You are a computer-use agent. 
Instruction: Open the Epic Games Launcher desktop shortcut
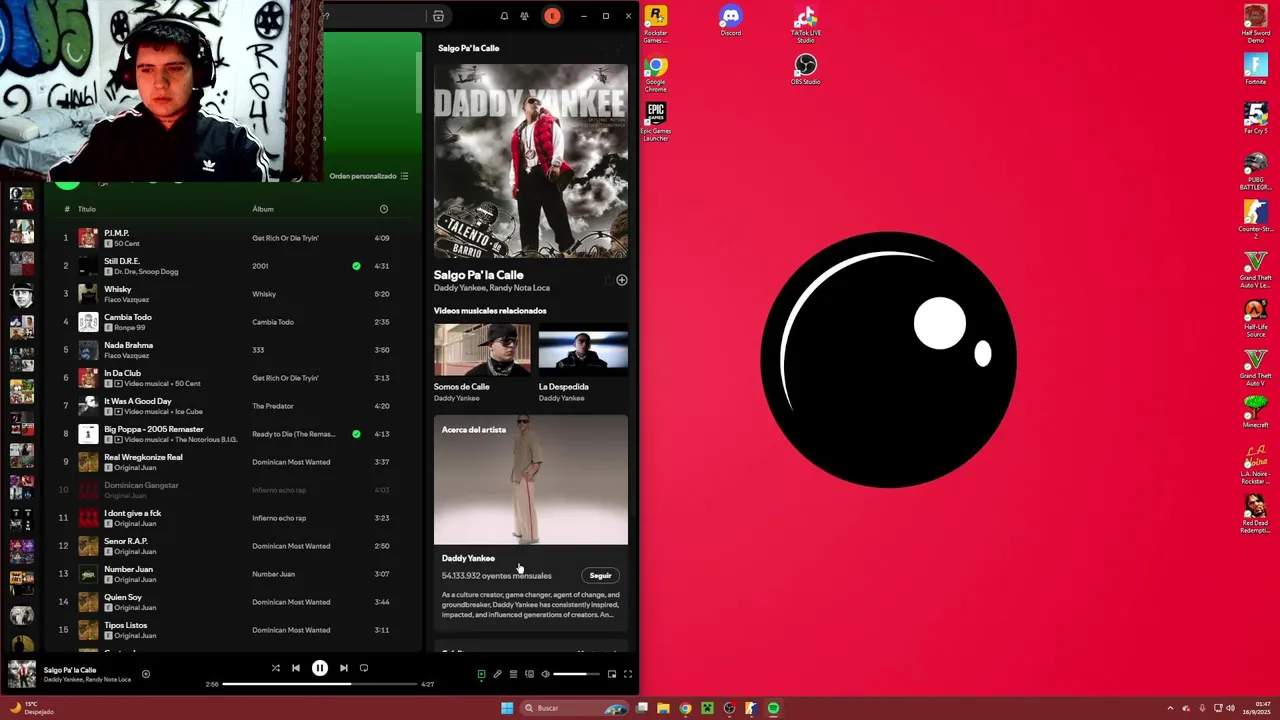[656, 122]
